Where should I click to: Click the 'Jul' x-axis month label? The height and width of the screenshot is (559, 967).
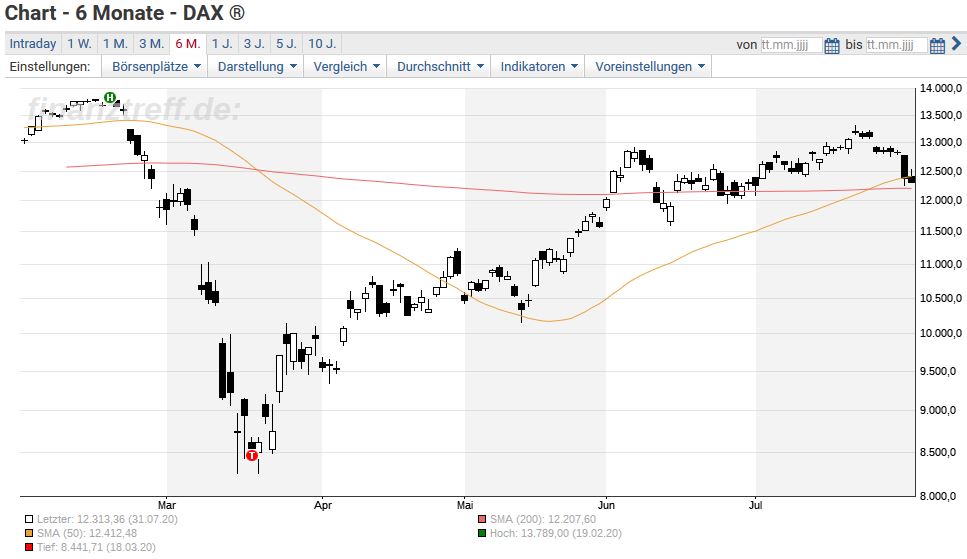pyautogui.click(x=755, y=505)
